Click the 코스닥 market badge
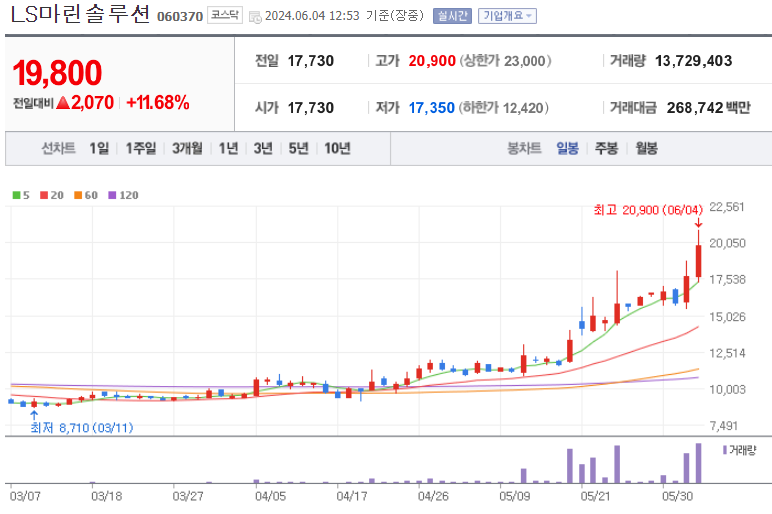 point(225,16)
